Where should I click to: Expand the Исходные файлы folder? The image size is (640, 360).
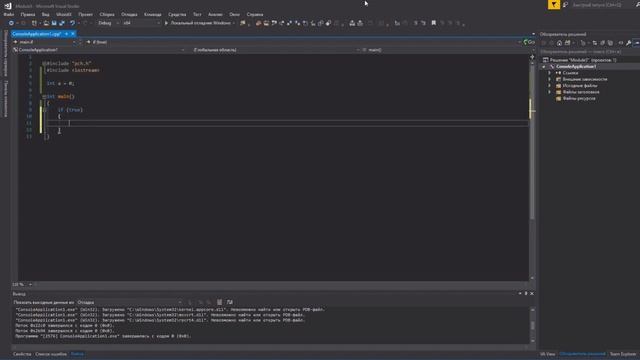point(550,86)
